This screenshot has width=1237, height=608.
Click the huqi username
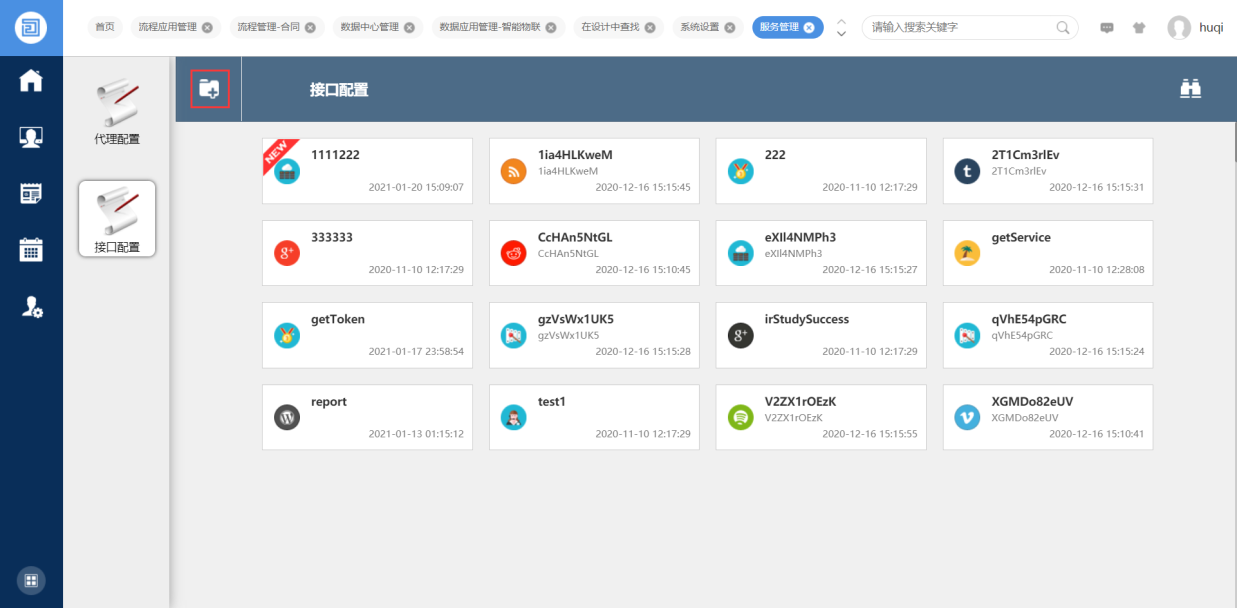click(1211, 28)
